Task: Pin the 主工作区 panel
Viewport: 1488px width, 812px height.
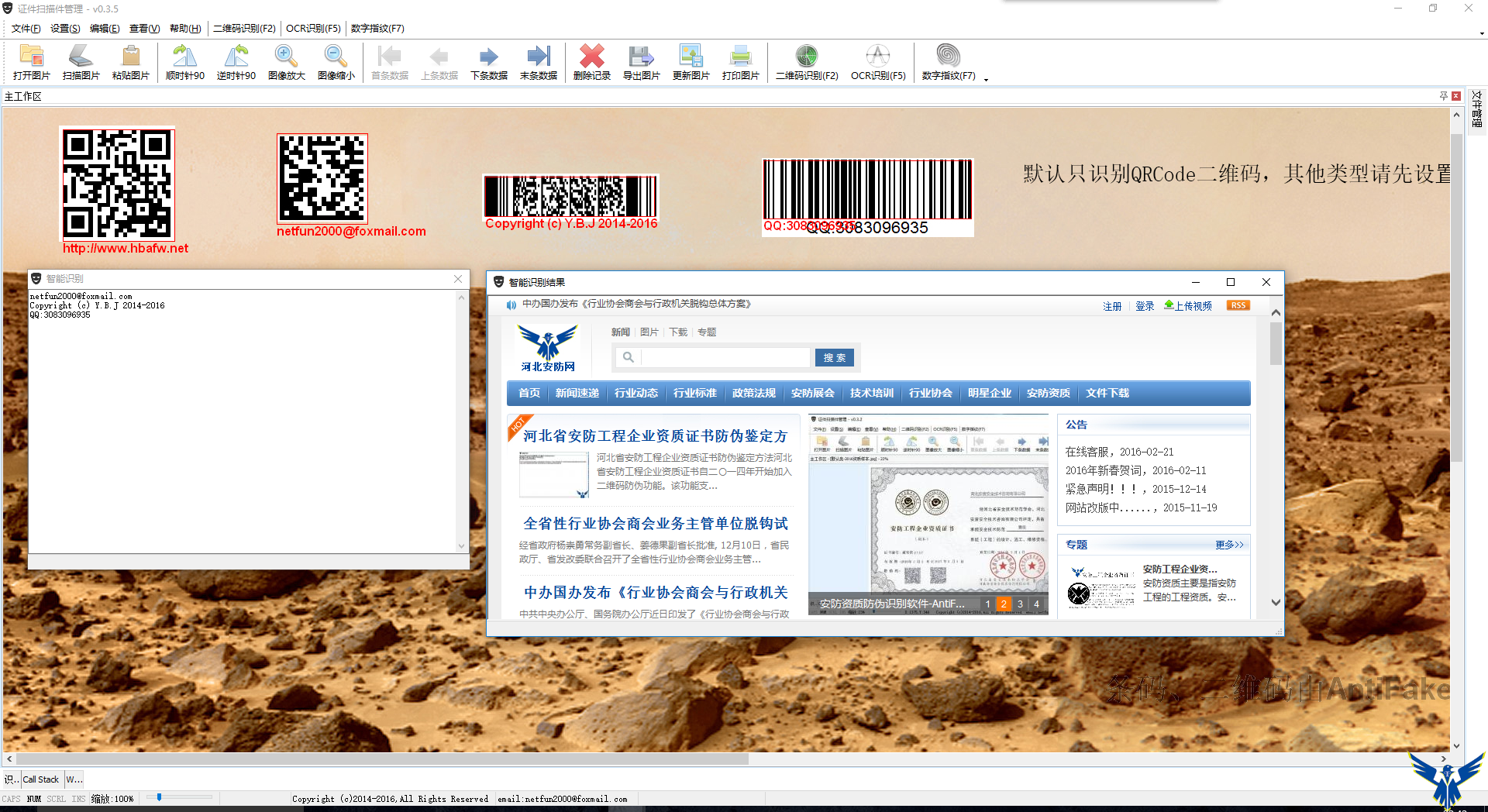Action: pyautogui.click(x=1443, y=96)
